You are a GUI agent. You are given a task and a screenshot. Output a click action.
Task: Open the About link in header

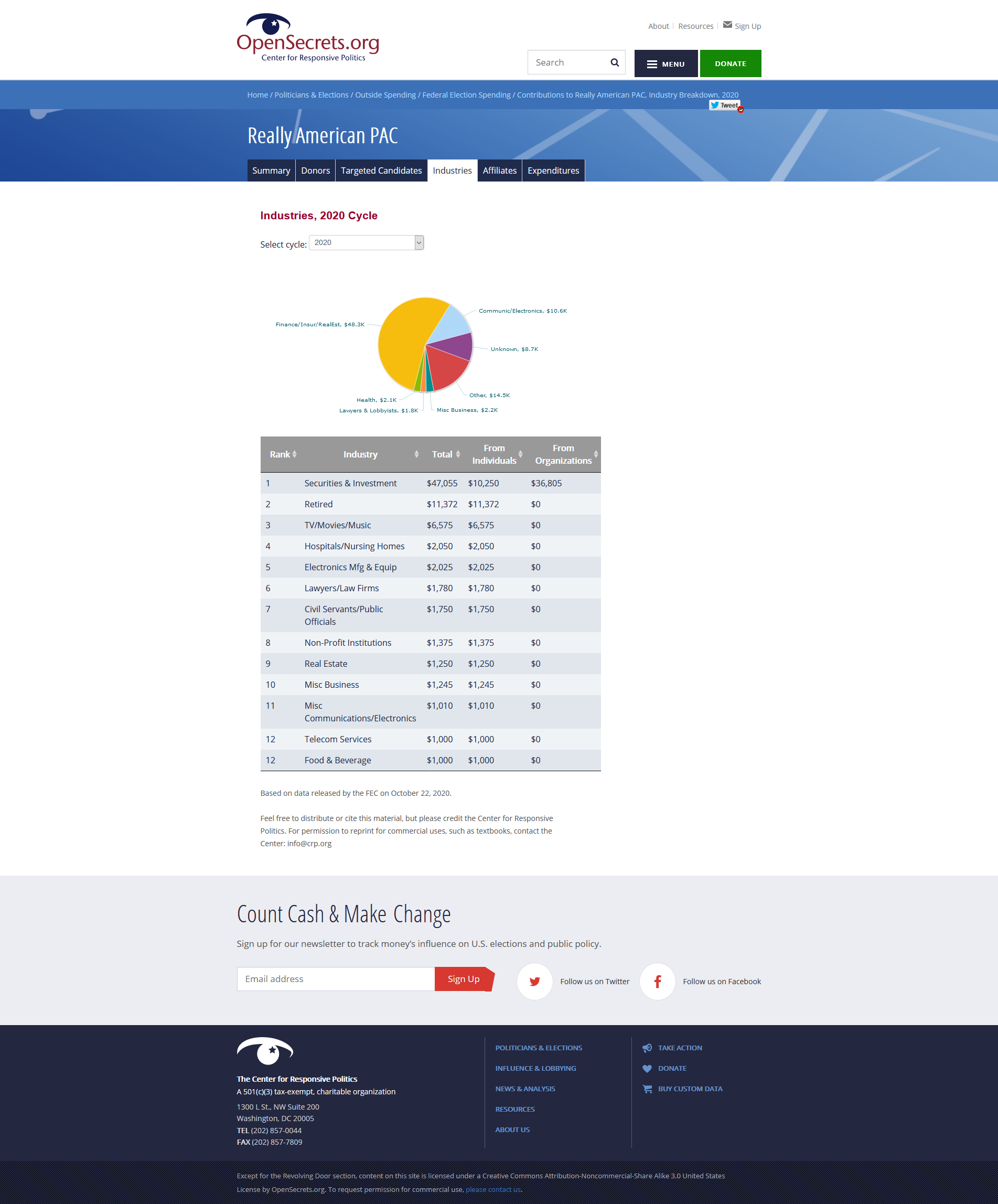click(x=658, y=26)
